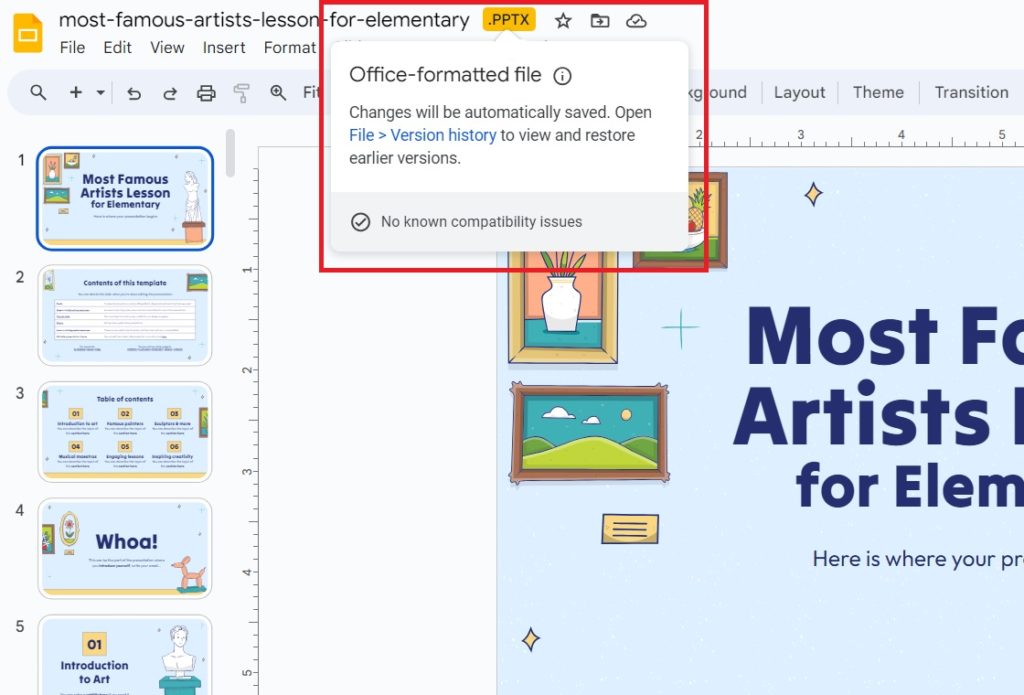Click the Layout button
Screen dimensions: 1024x695
[x=799, y=92]
